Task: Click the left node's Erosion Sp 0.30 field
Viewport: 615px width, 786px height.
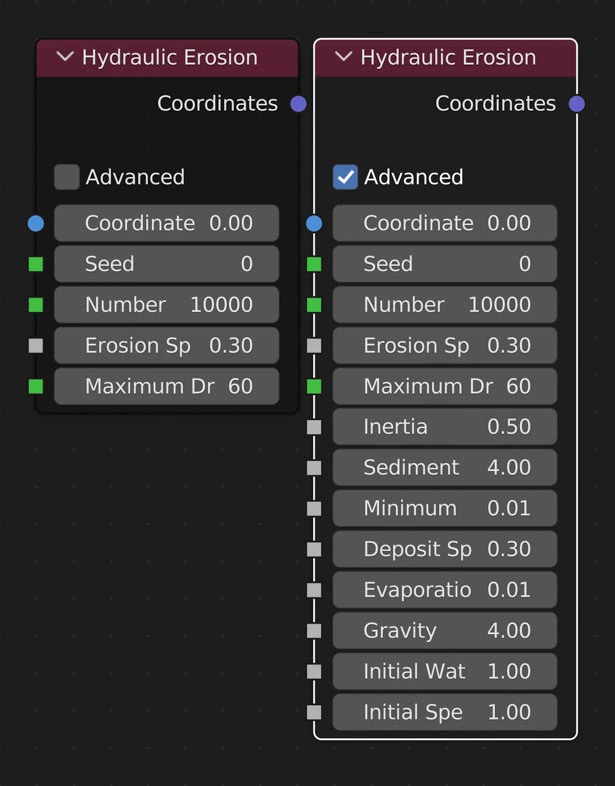Action: (x=167, y=346)
